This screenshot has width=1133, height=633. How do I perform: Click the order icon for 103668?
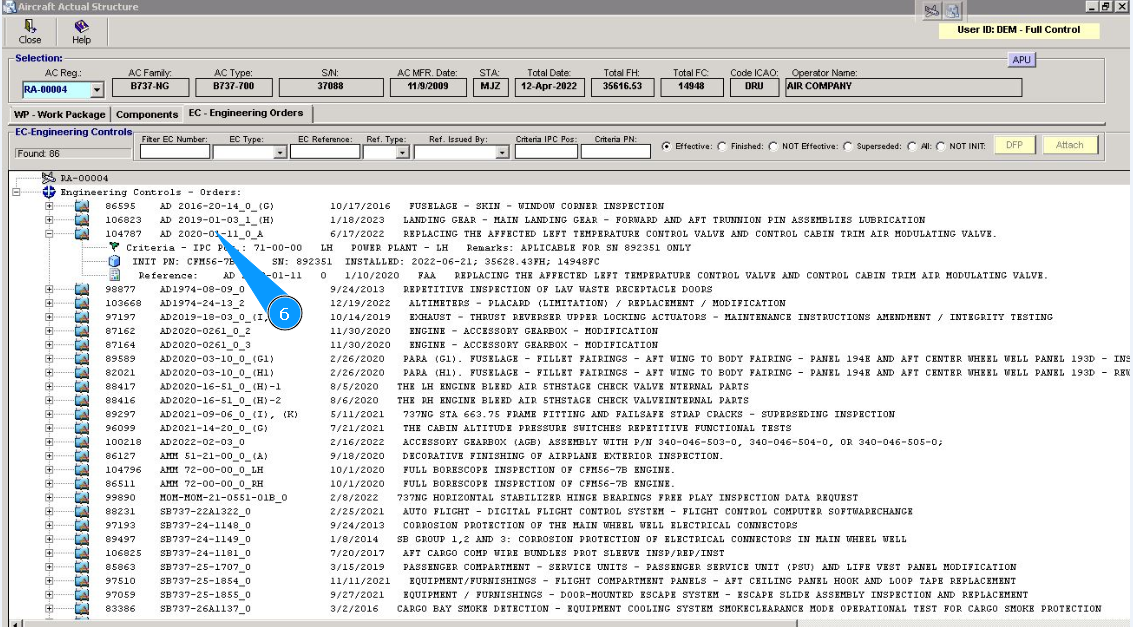coord(82,303)
